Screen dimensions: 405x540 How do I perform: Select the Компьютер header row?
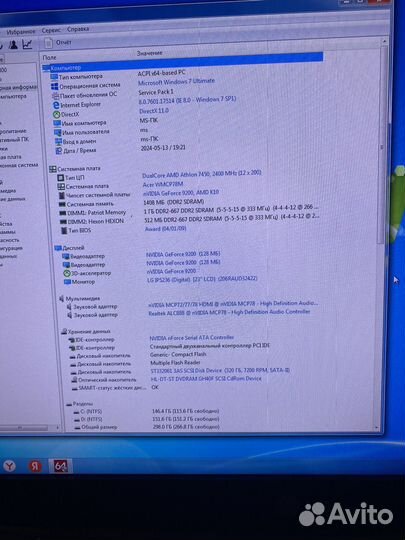click(183, 64)
